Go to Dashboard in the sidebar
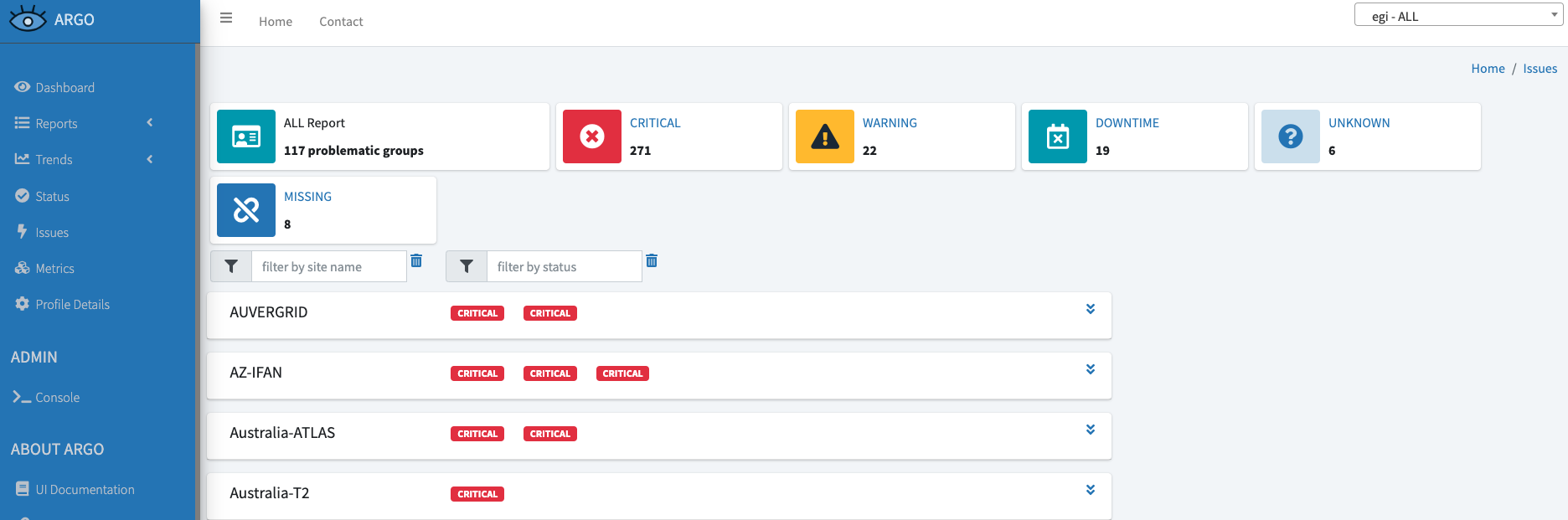 pos(64,87)
